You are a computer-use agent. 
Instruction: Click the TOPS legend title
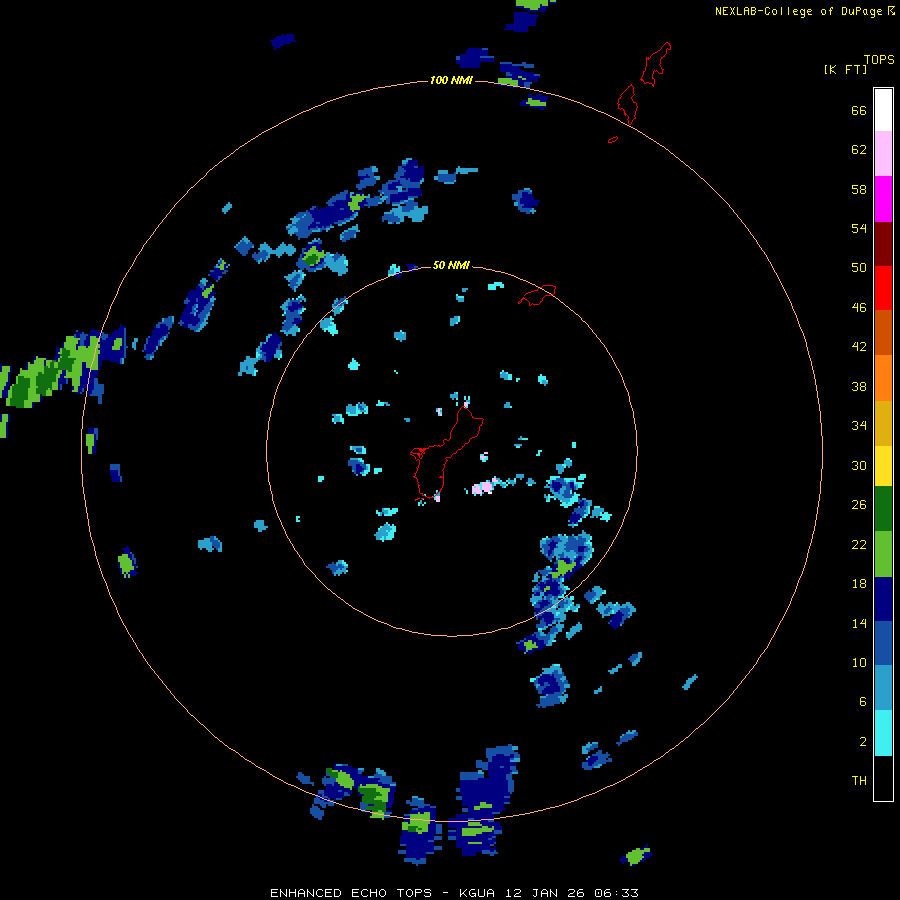(x=879, y=59)
